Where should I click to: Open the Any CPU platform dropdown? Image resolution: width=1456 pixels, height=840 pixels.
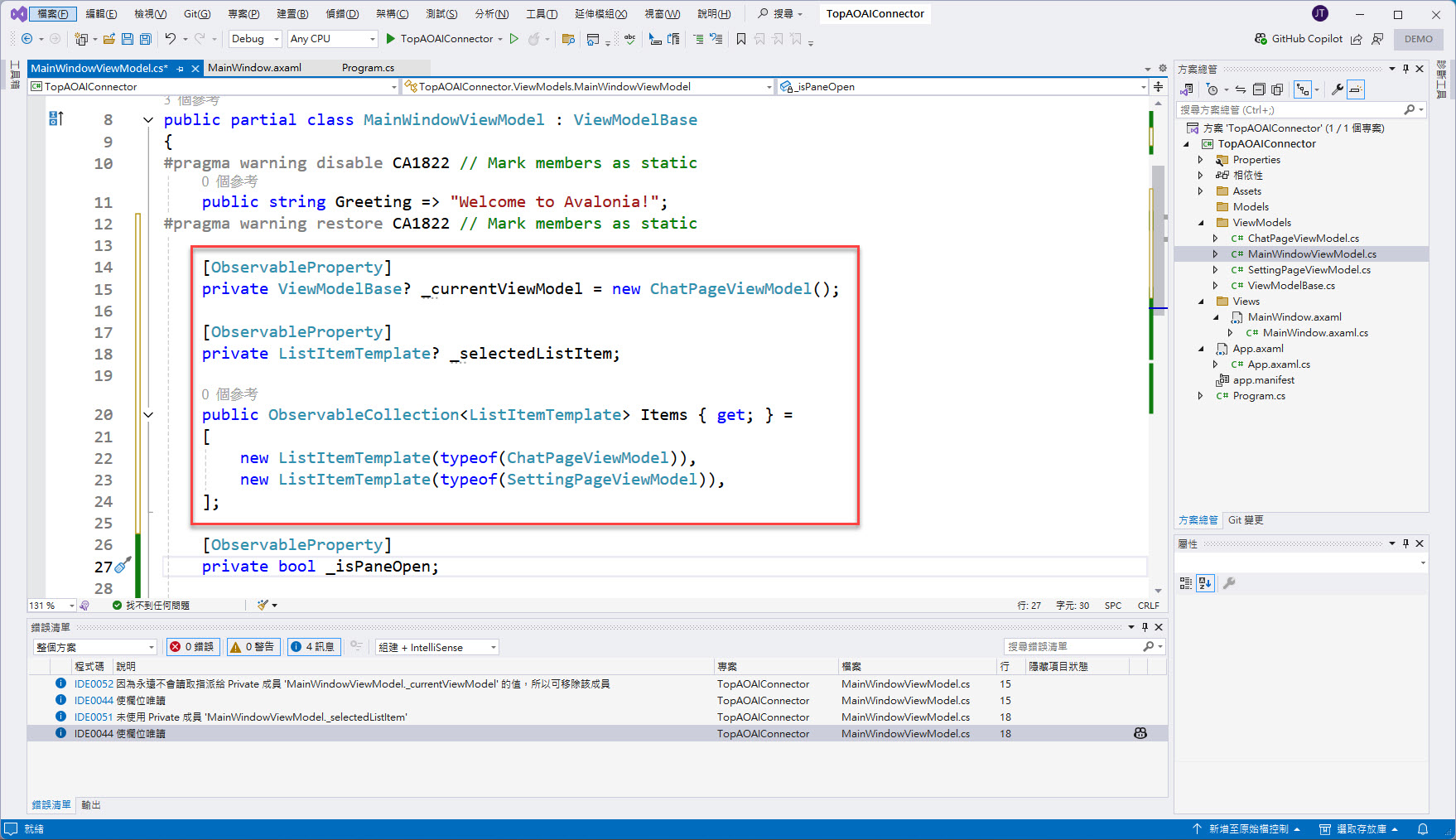(332, 39)
